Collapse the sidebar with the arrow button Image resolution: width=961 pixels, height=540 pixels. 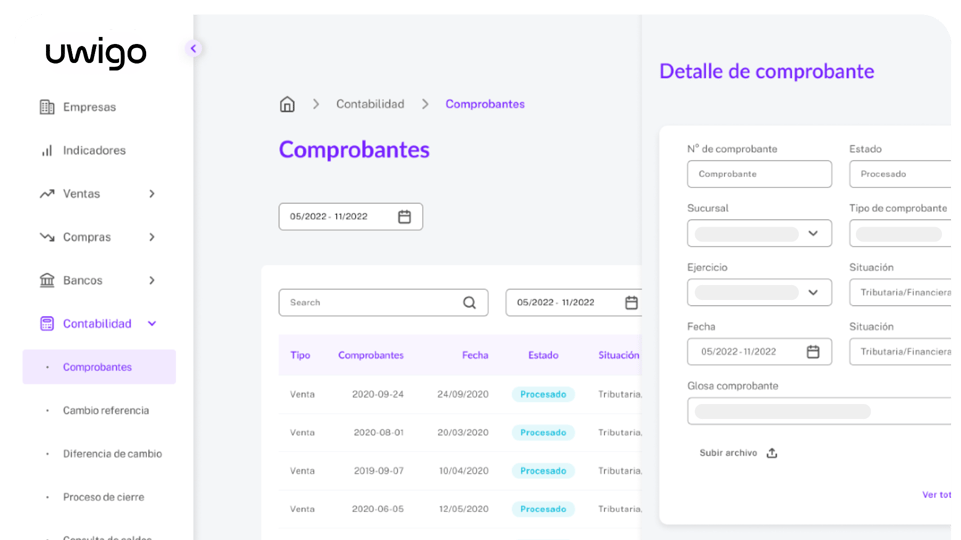[x=193, y=48]
